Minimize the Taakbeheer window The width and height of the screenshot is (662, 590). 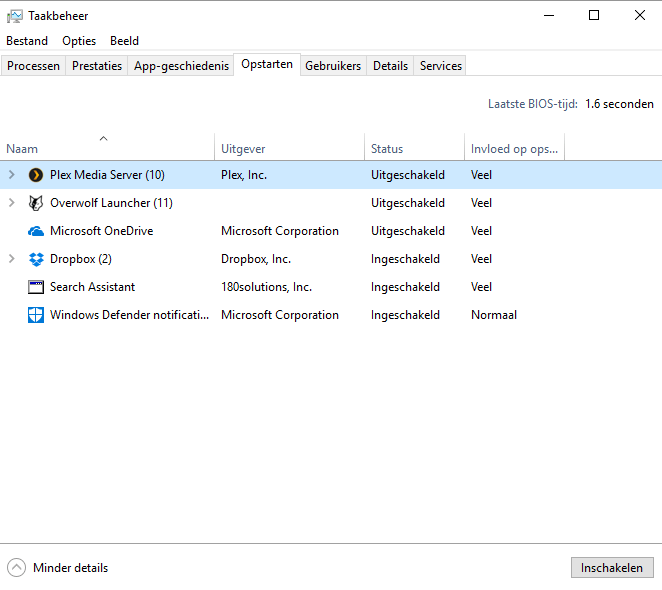[549, 16]
